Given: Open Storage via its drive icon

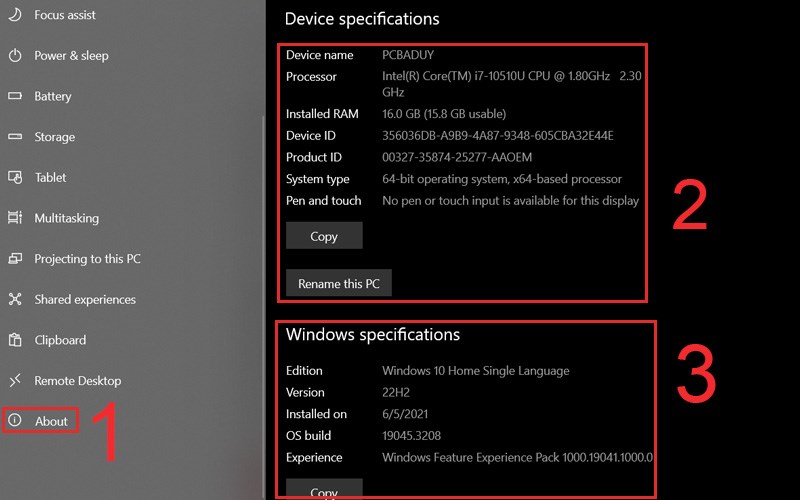Looking at the screenshot, I should coord(15,137).
